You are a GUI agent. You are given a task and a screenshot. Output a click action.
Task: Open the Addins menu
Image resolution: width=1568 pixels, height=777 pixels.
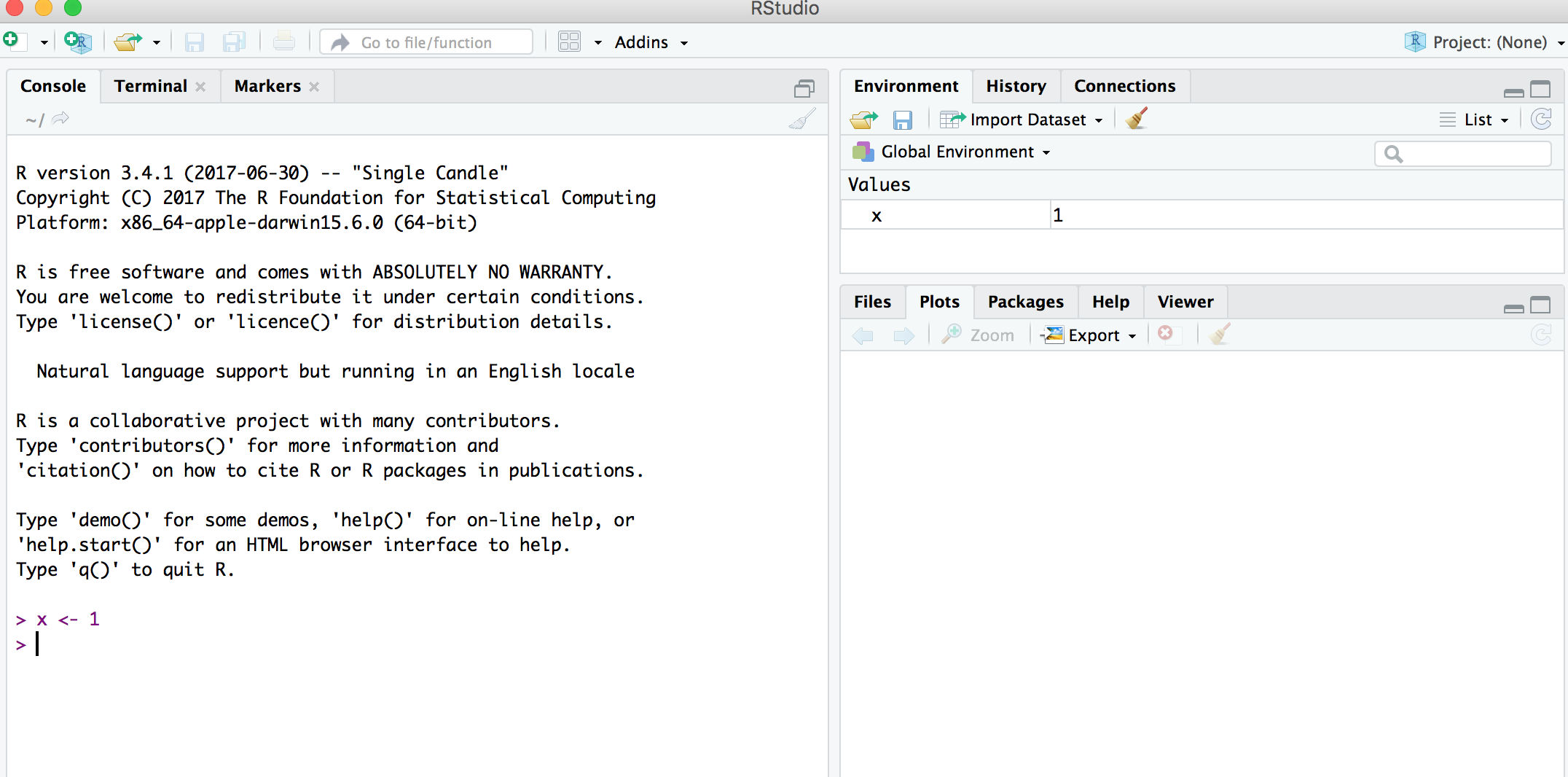[651, 42]
